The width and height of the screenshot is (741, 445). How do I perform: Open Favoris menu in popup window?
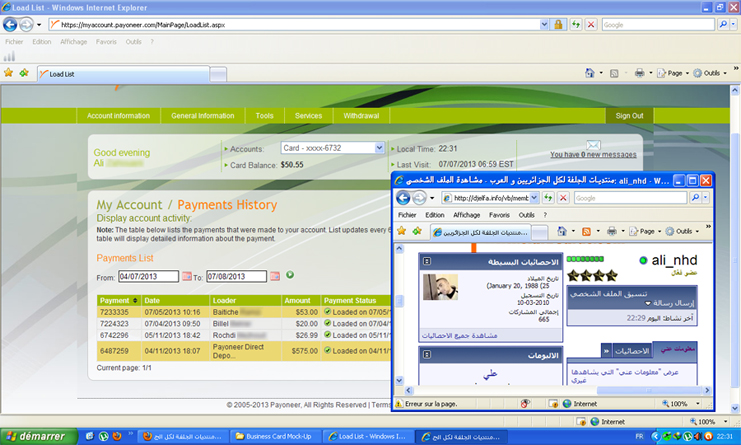(x=499, y=215)
